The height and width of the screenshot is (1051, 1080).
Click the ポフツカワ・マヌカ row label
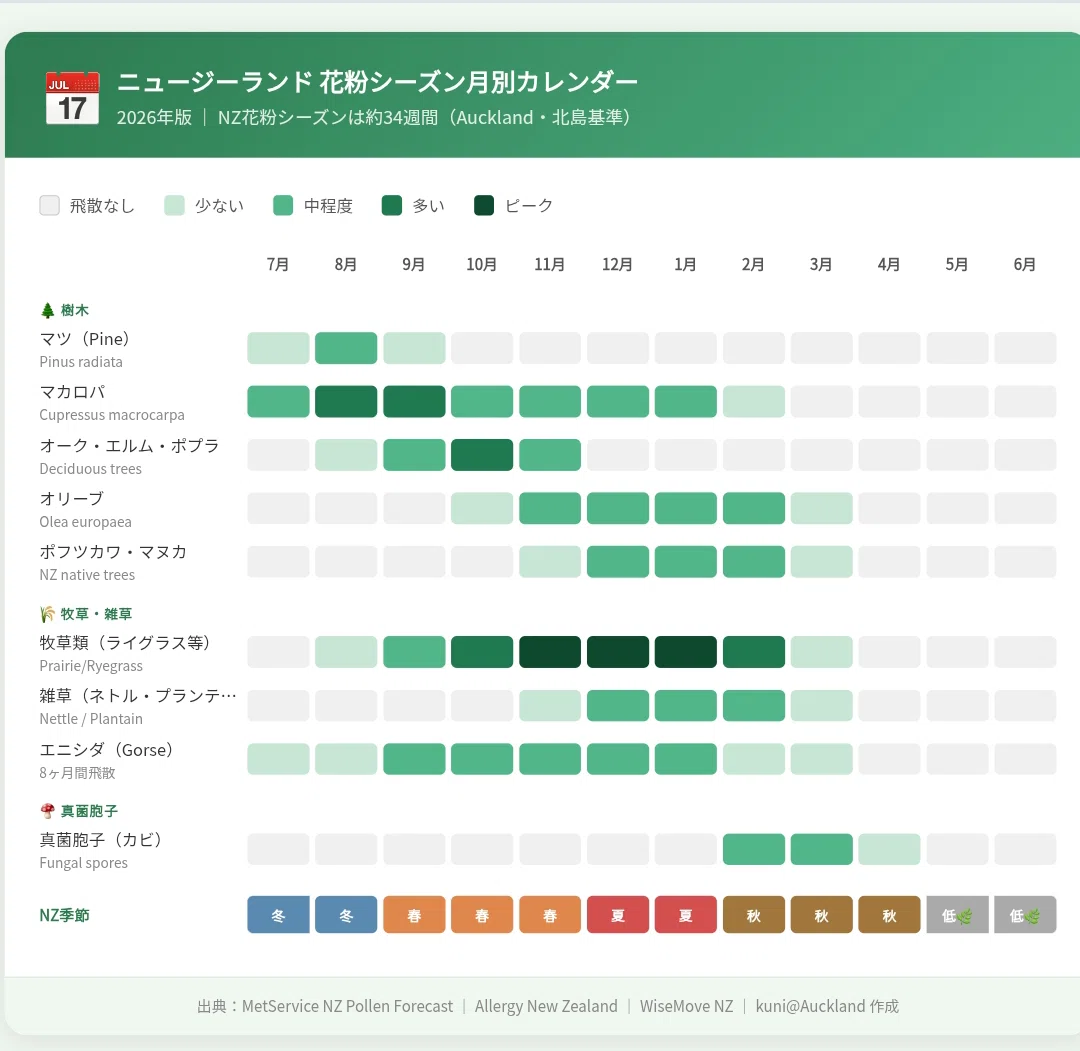coord(113,552)
